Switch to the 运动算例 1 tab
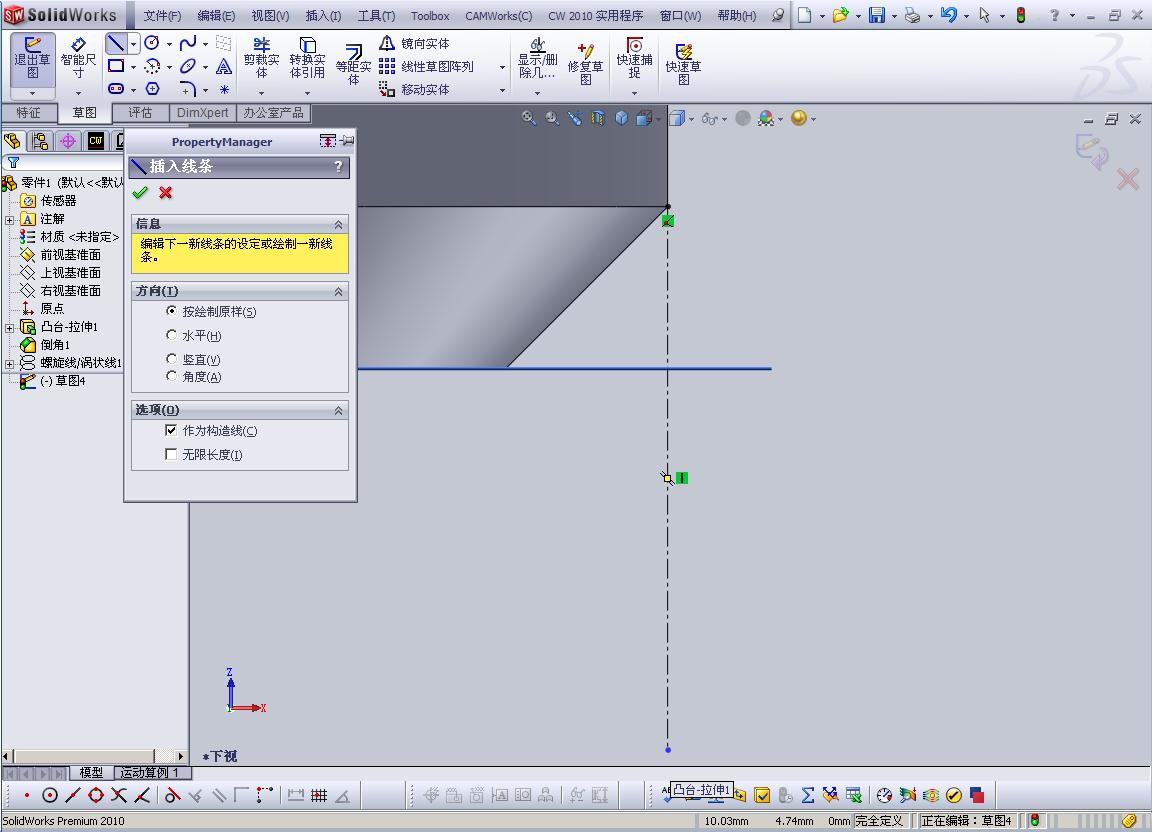The height and width of the screenshot is (832, 1152). [152, 772]
